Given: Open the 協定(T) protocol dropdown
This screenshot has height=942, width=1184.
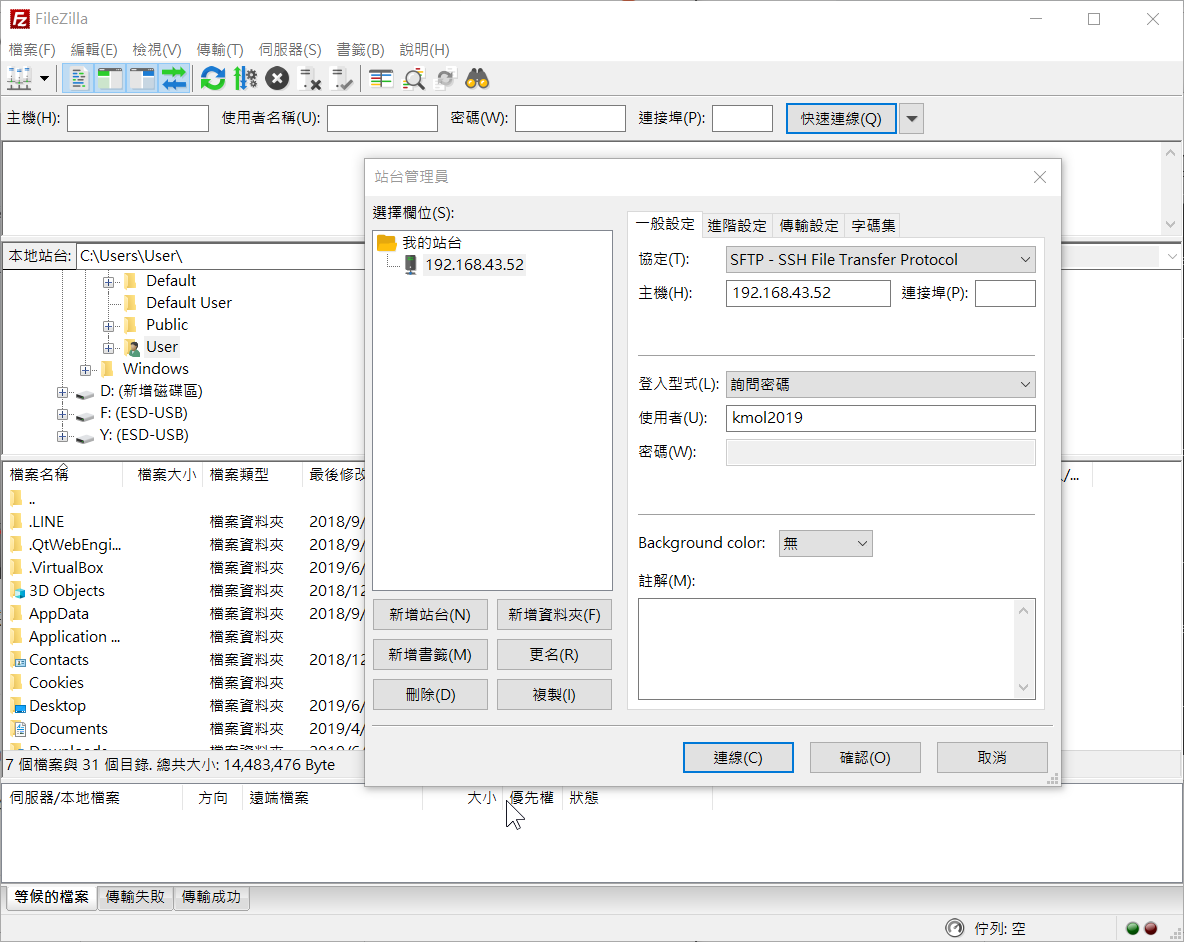Looking at the screenshot, I should [880, 260].
